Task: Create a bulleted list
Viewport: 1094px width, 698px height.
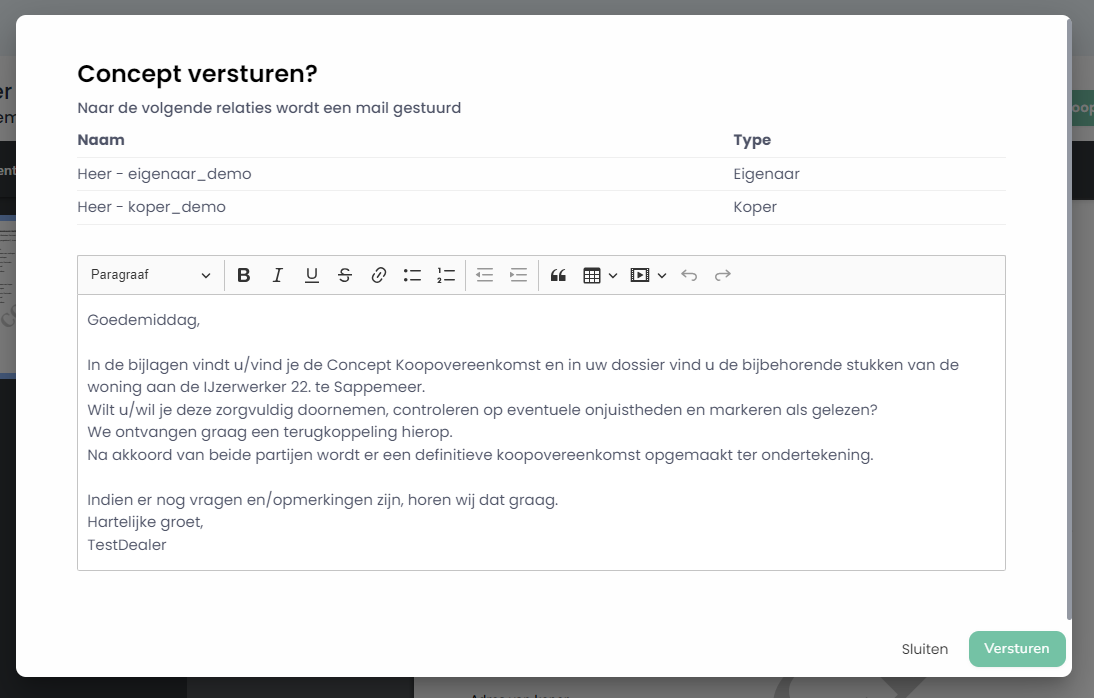Action: pyautogui.click(x=412, y=275)
